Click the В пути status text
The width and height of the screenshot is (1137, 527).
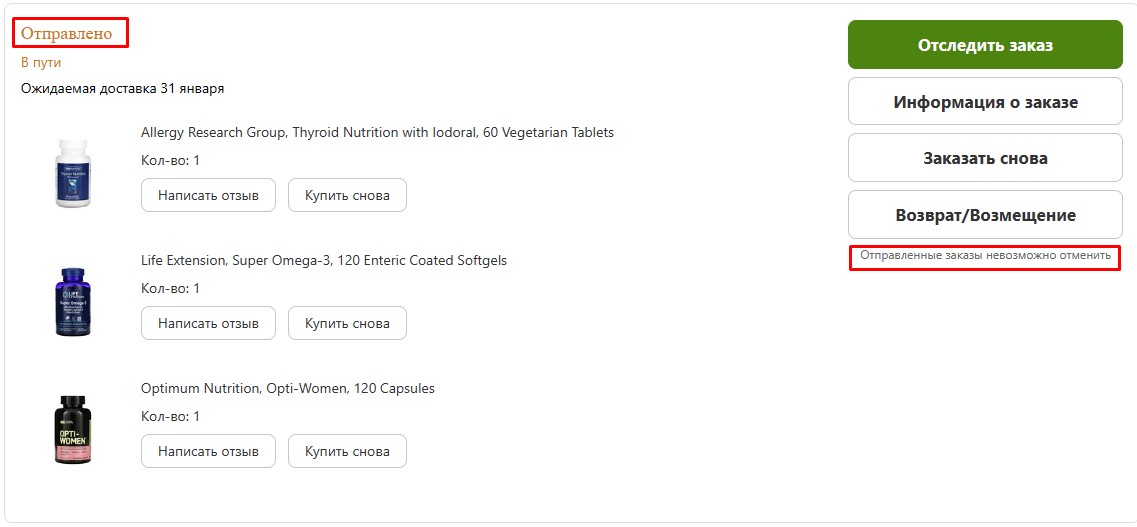(41, 62)
